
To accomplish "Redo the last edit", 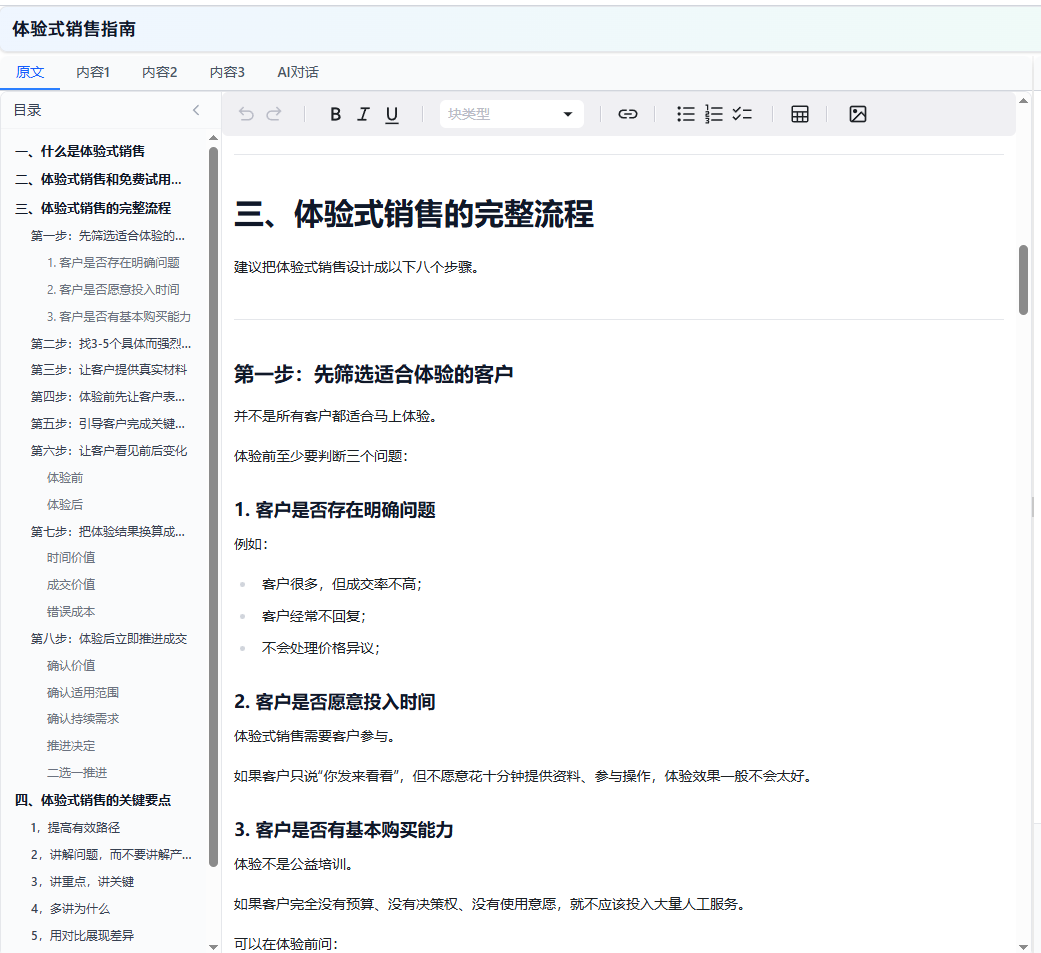I will tap(274, 114).
